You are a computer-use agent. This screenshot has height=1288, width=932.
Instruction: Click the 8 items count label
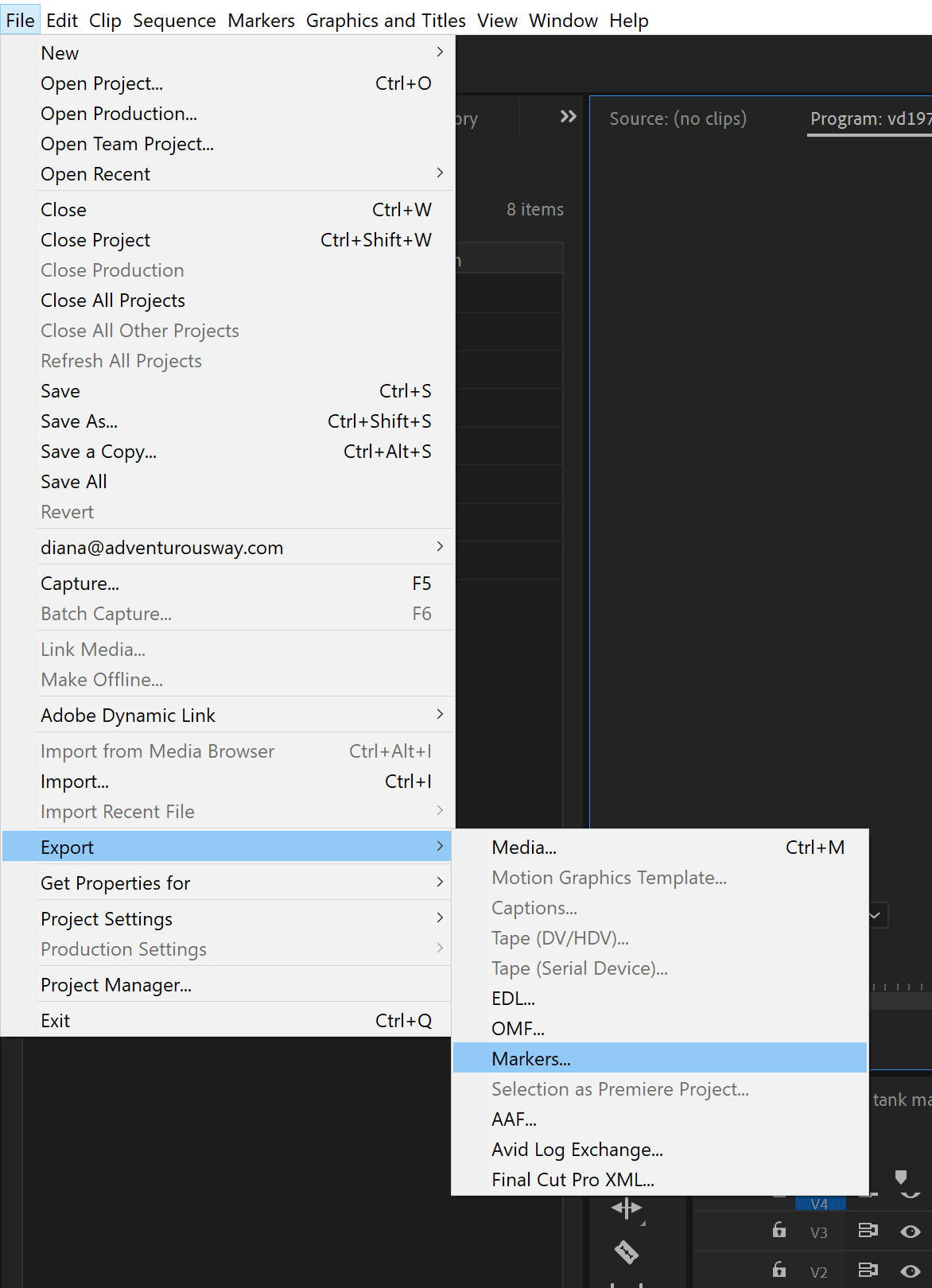coord(535,209)
